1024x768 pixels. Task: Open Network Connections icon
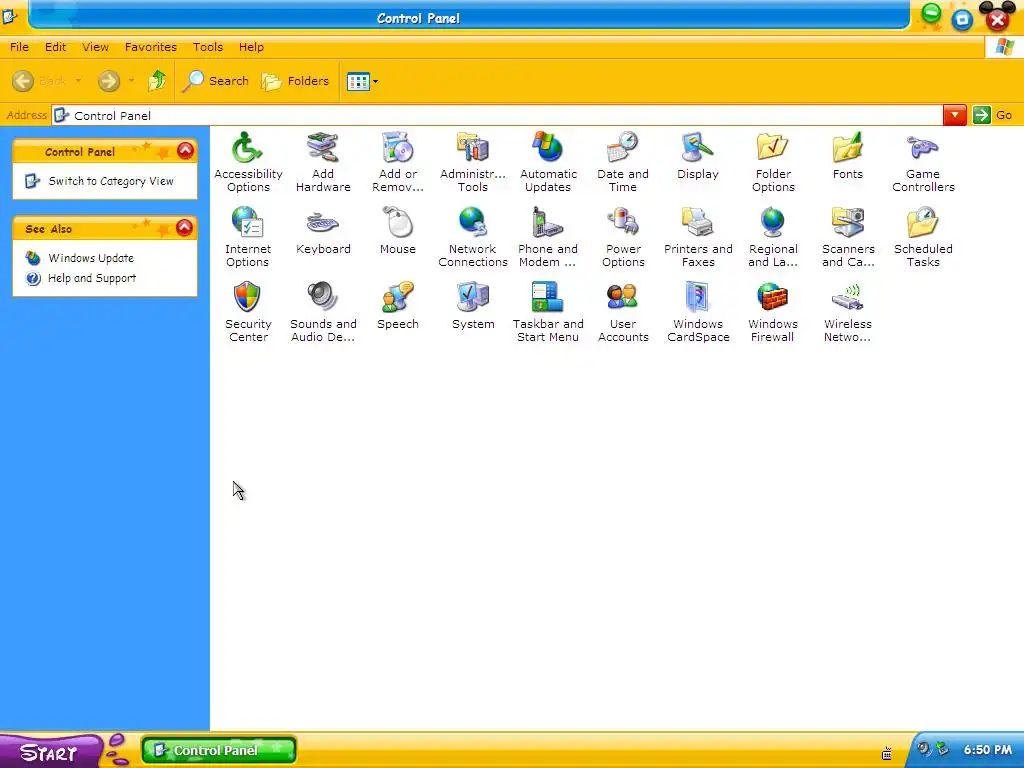(473, 236)
